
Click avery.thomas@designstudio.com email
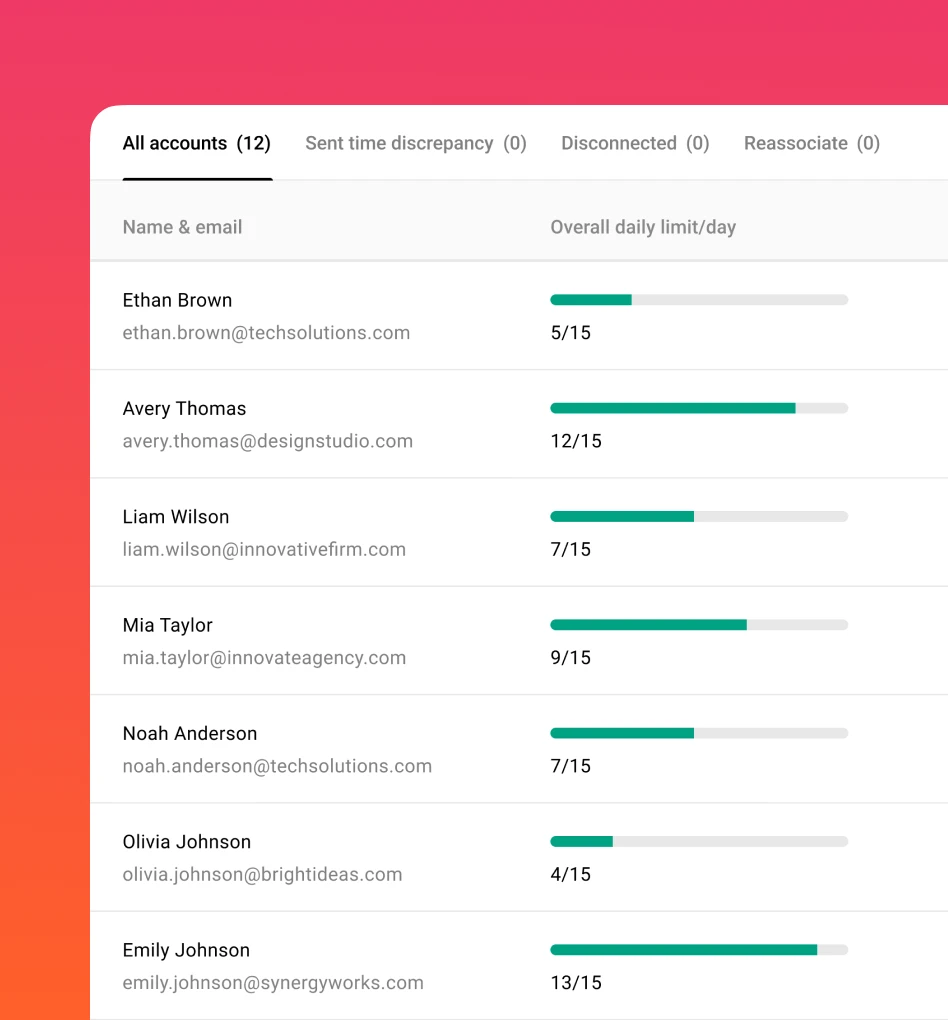(x=267, y=441)
